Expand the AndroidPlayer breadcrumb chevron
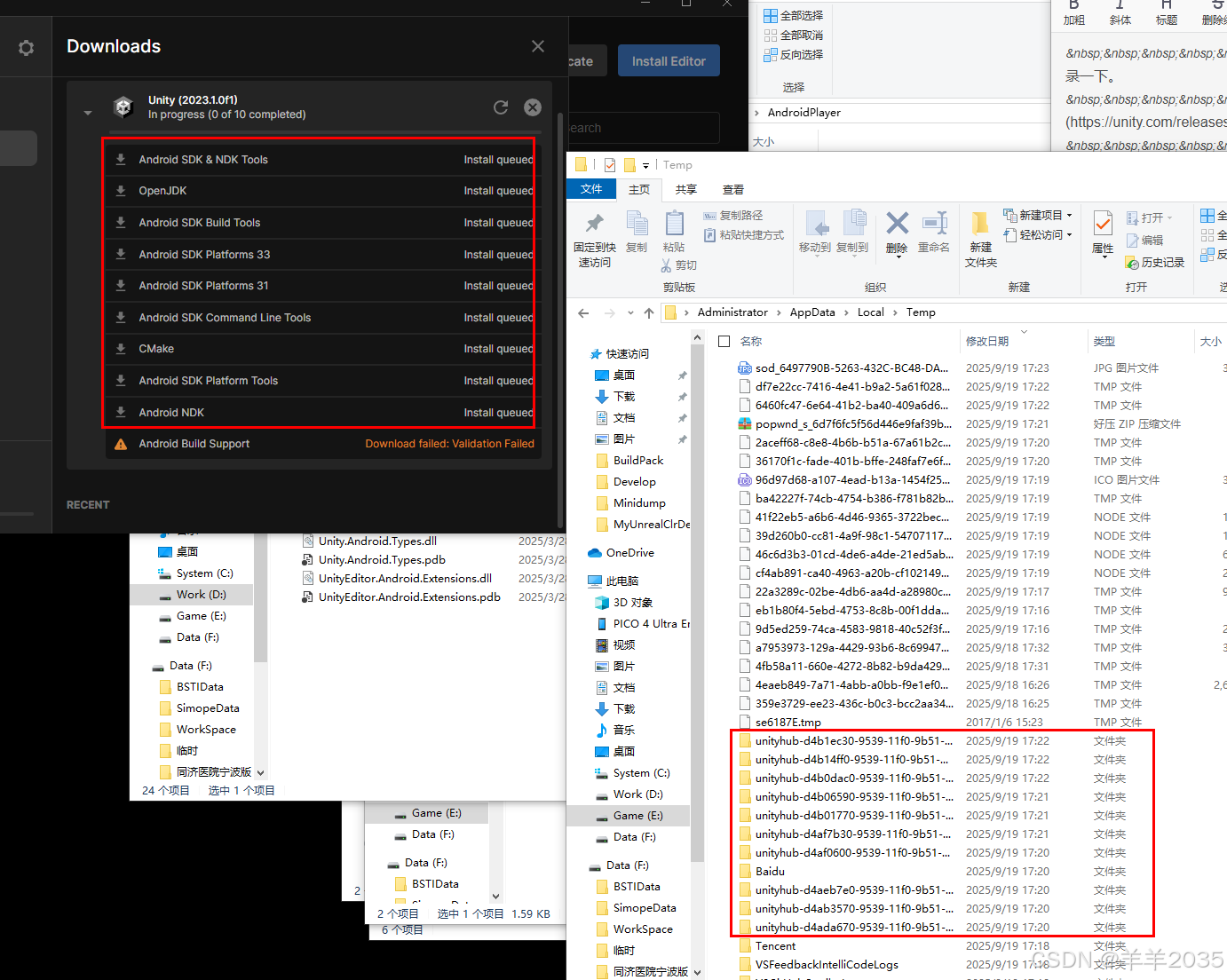1227x980 pixels. [756, 113]
